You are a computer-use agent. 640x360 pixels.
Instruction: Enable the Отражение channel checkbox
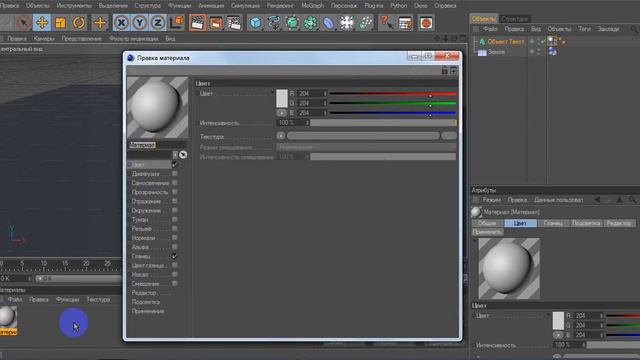click(x=175, y=201)
